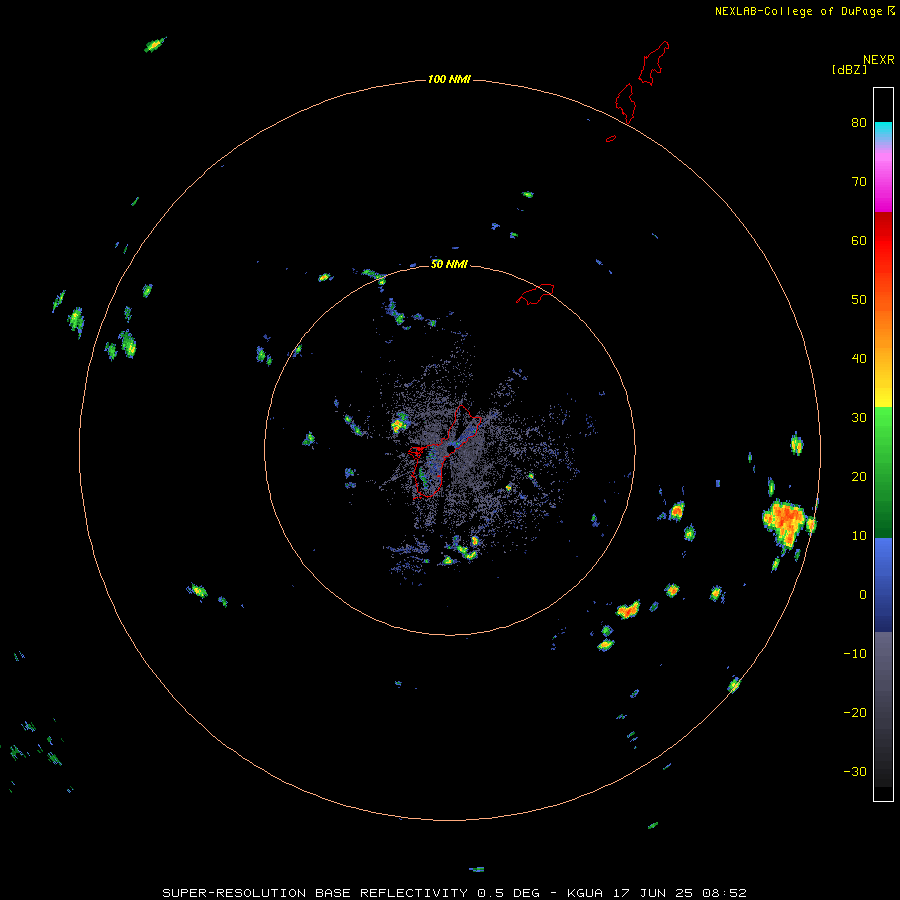Click the 30 value on the color scale
Viewport: 900px width, 900px height.
click(x=859, y=418)
